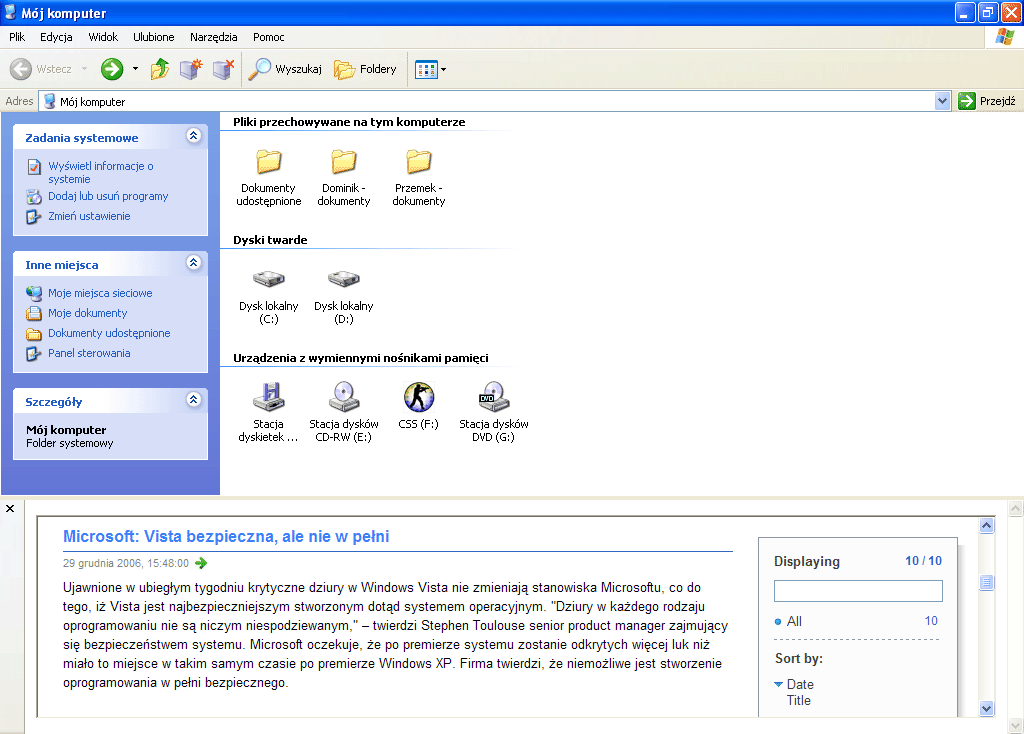Screen dimensions: 1024x734
Task: Open the address bar dropdown
Action: [942, 101]
